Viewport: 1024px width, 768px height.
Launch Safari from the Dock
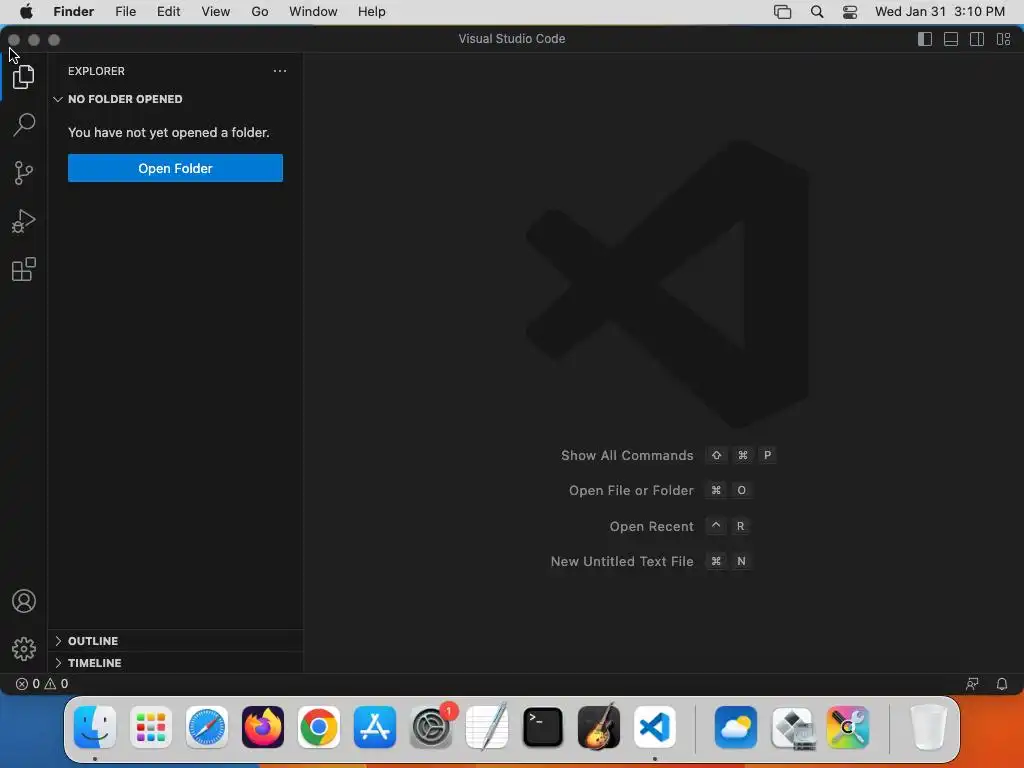point(207,727)
